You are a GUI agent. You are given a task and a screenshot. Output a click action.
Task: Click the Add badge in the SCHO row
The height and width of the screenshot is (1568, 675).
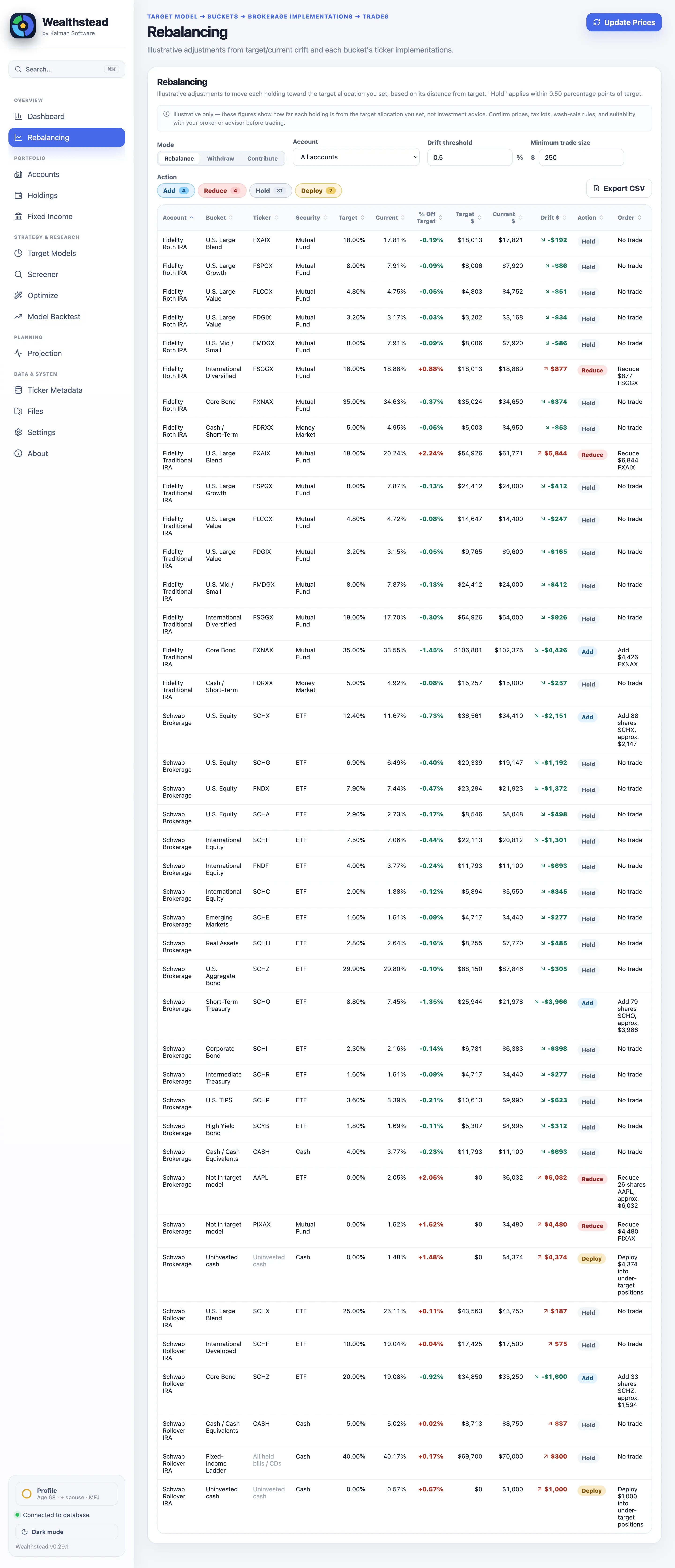pos(587,1003)
